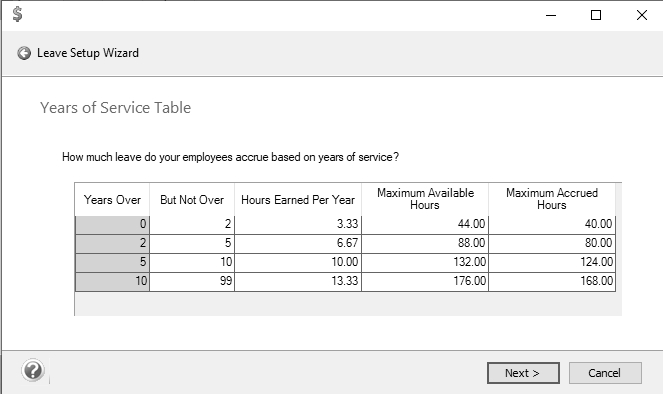Click the dollar sign application icon
The image size is (663, 394).
pyautogui.click(x=17, y=14)
